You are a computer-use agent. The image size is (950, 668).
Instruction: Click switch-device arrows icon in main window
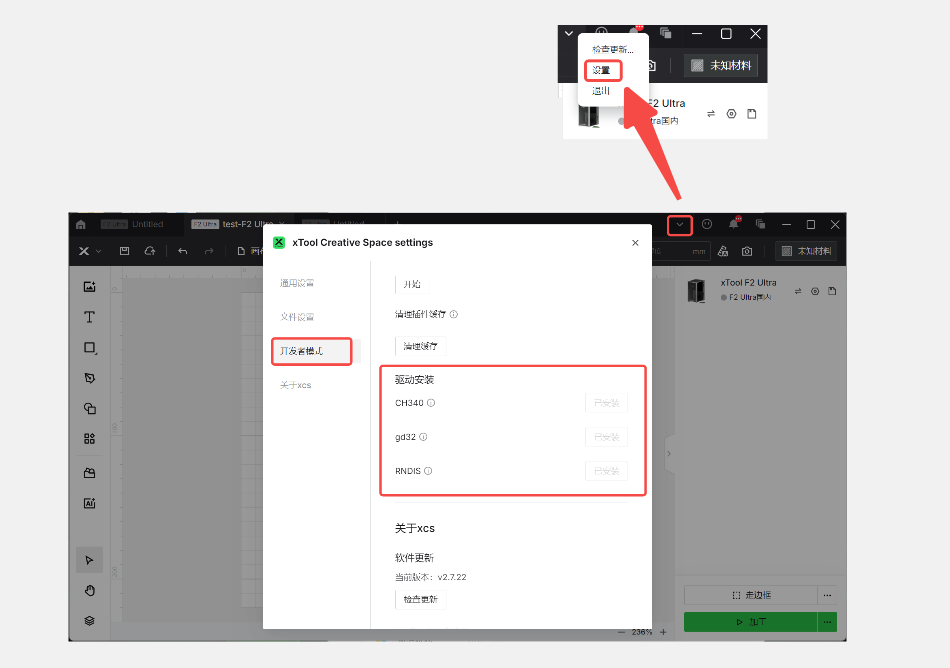click(798, 291)
